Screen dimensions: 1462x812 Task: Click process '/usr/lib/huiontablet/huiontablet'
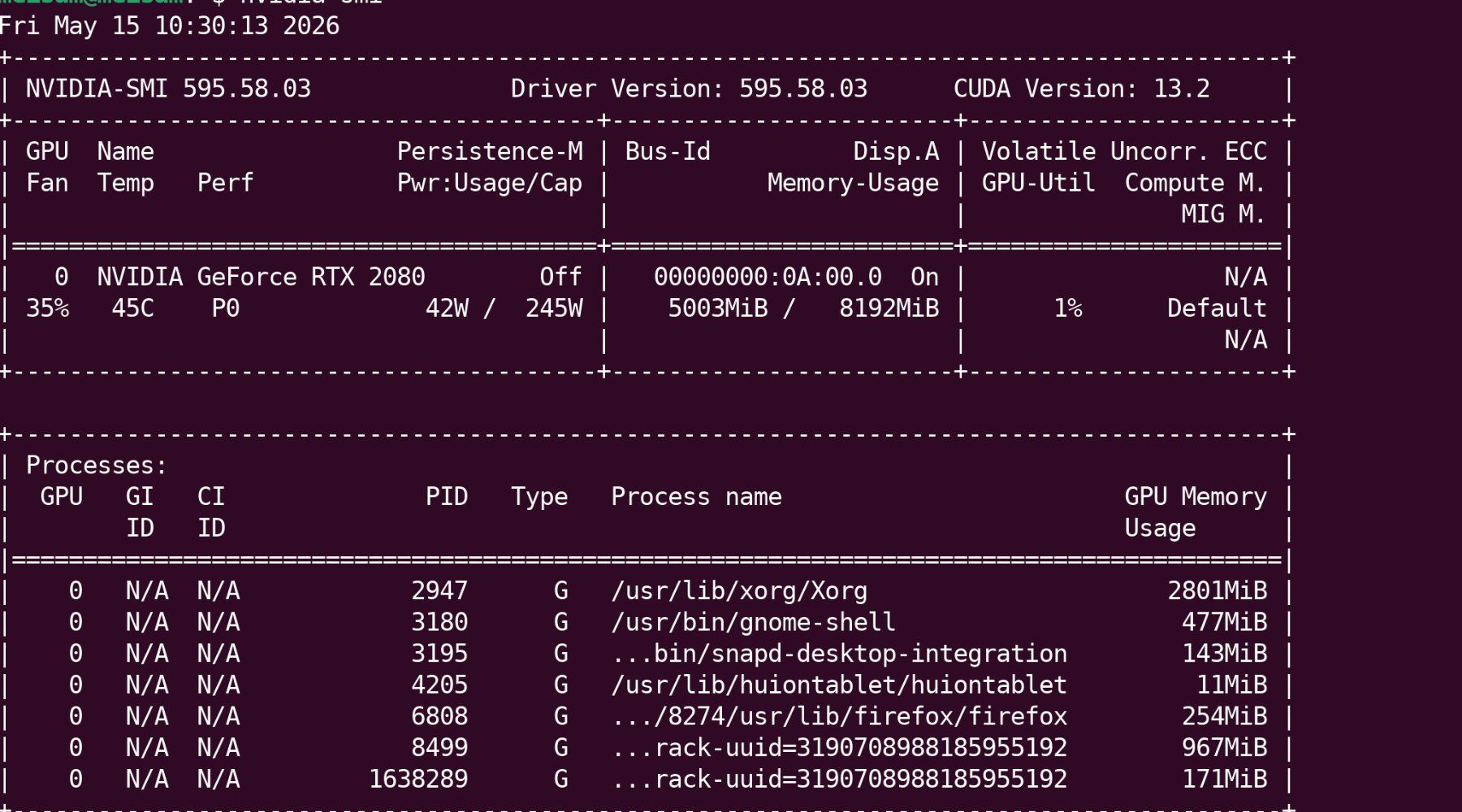tap(839, 685)
